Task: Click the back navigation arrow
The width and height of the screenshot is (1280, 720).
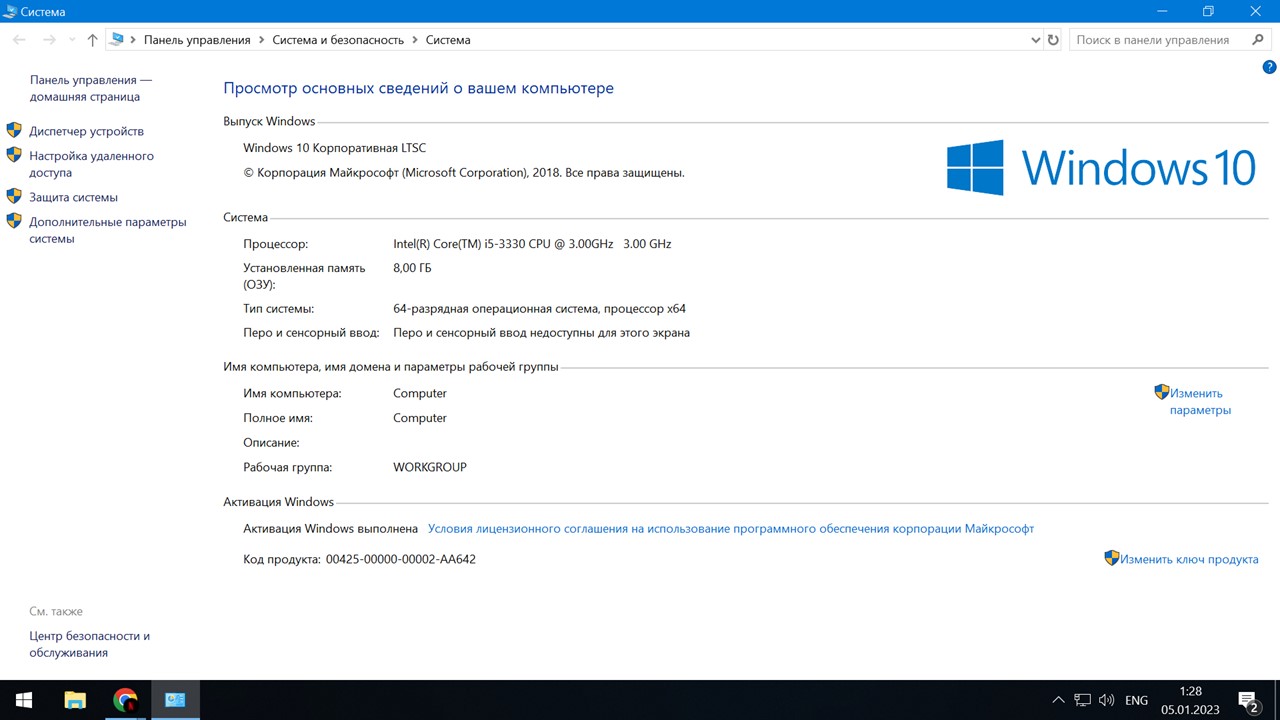Action: (19, 40)
